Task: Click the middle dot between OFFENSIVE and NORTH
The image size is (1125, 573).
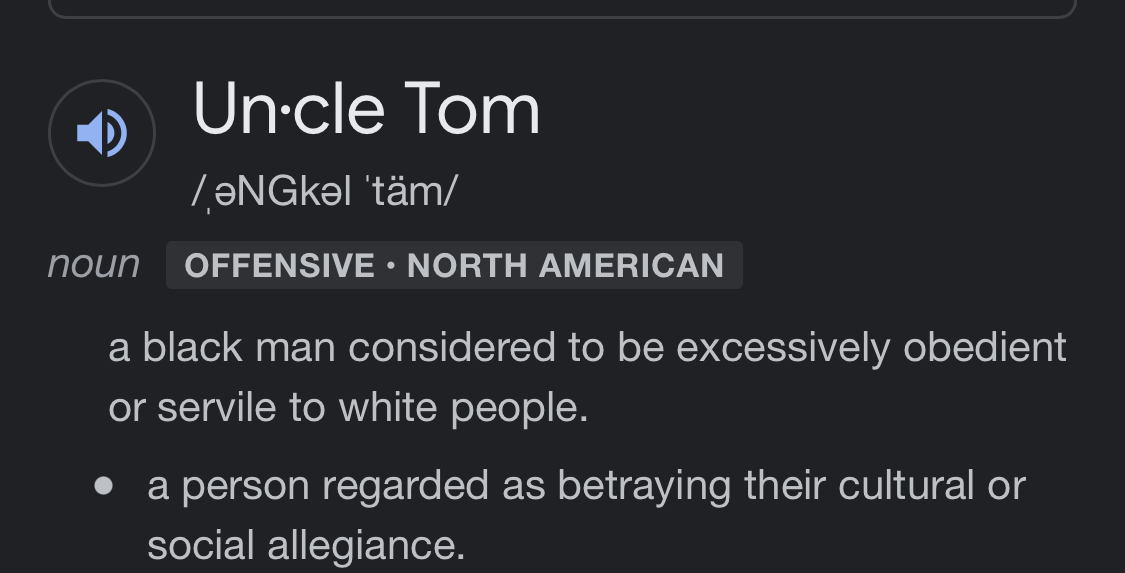Action: (x=391, y=265)
